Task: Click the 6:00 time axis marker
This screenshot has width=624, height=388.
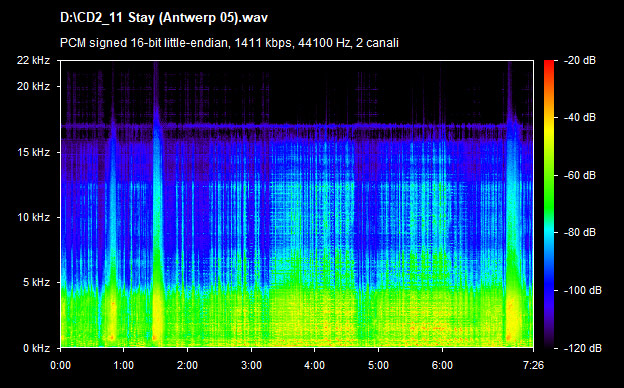Action: [x=442, y=365]
